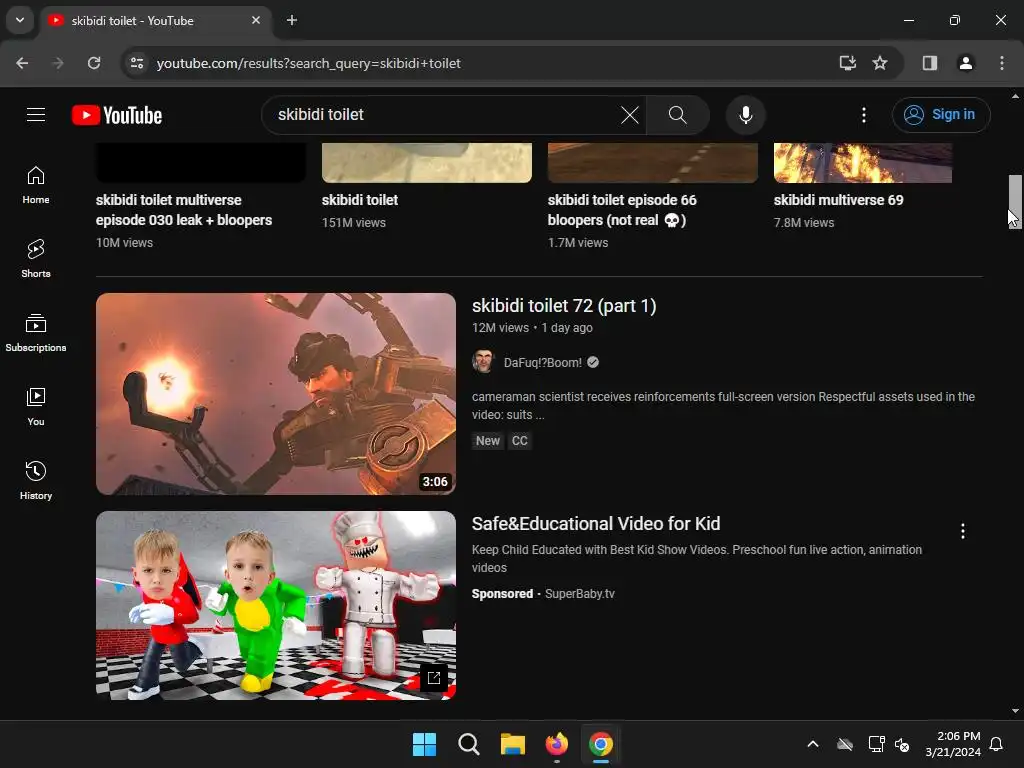Start voice search with microphone

(x=745, y=115)
